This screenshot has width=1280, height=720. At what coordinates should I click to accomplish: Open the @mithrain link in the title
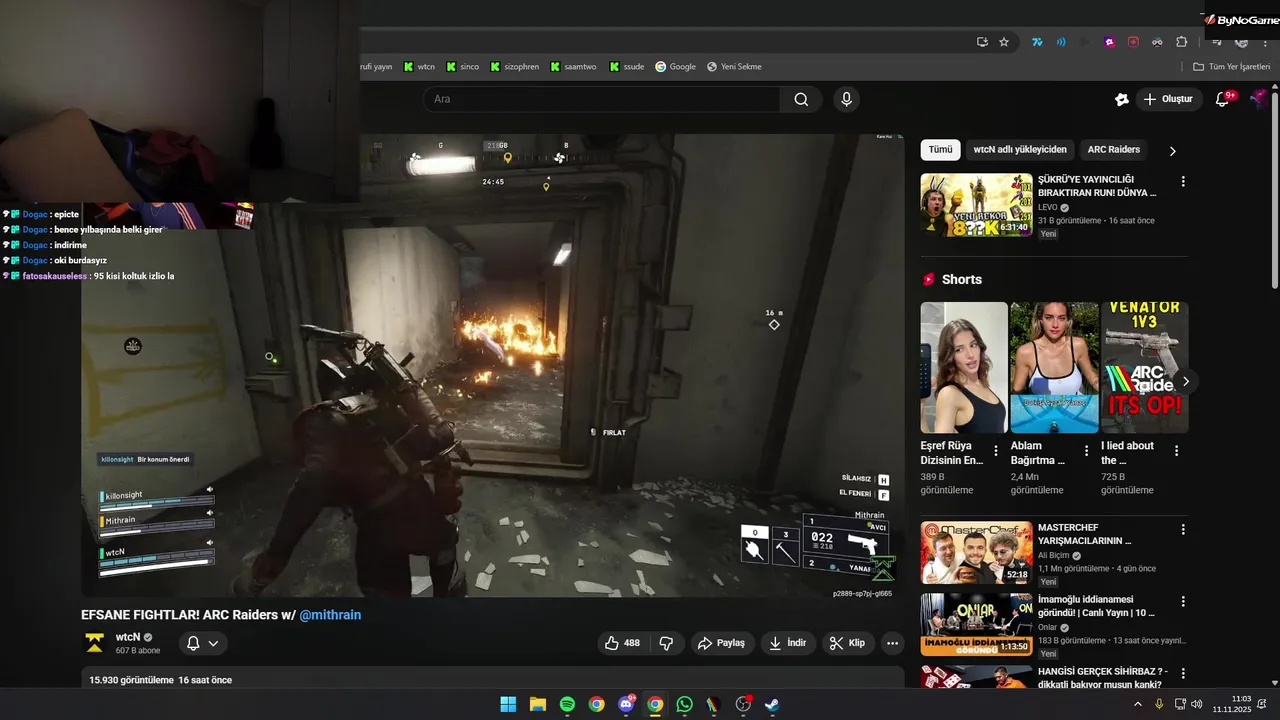point(330,615)
